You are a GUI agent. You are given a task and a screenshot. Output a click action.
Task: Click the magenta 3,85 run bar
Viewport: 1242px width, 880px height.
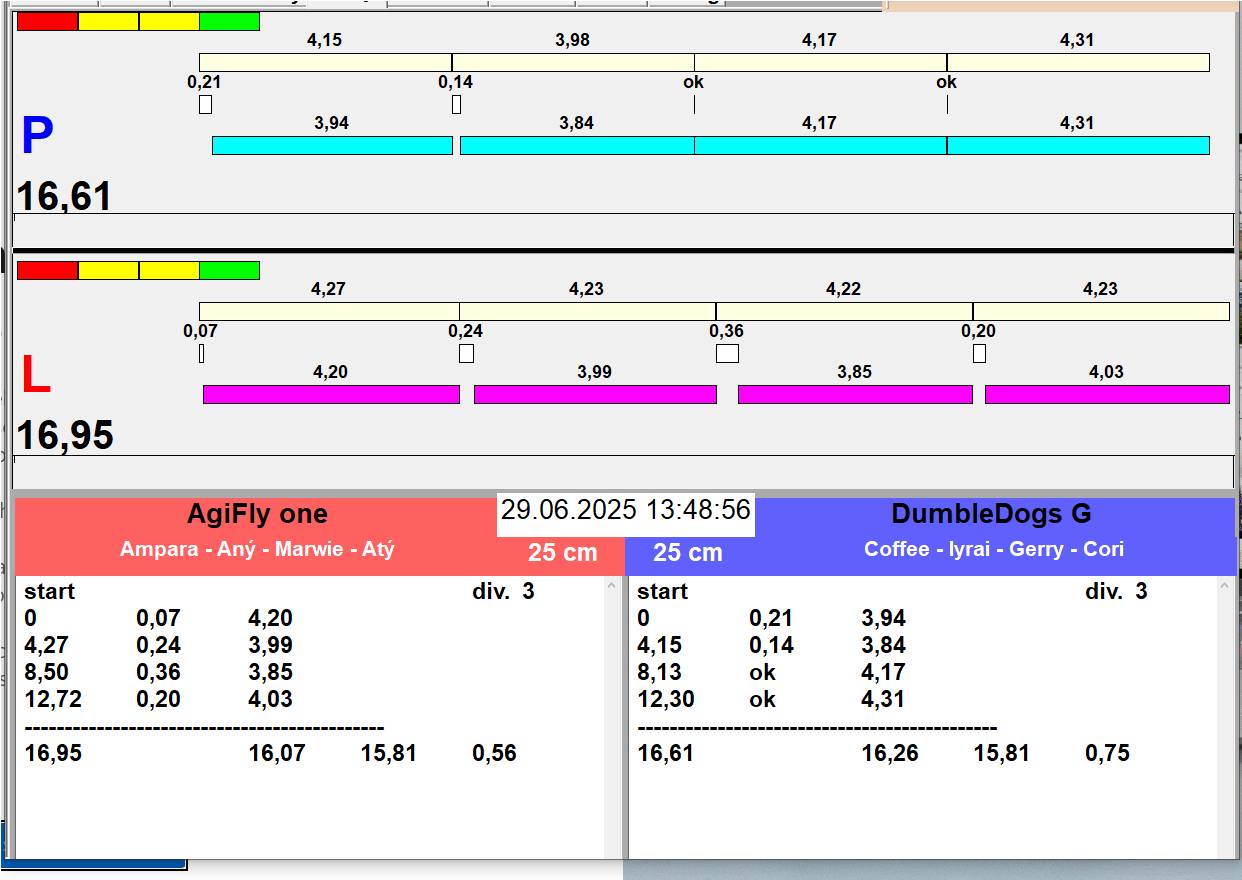click(854, 394)
